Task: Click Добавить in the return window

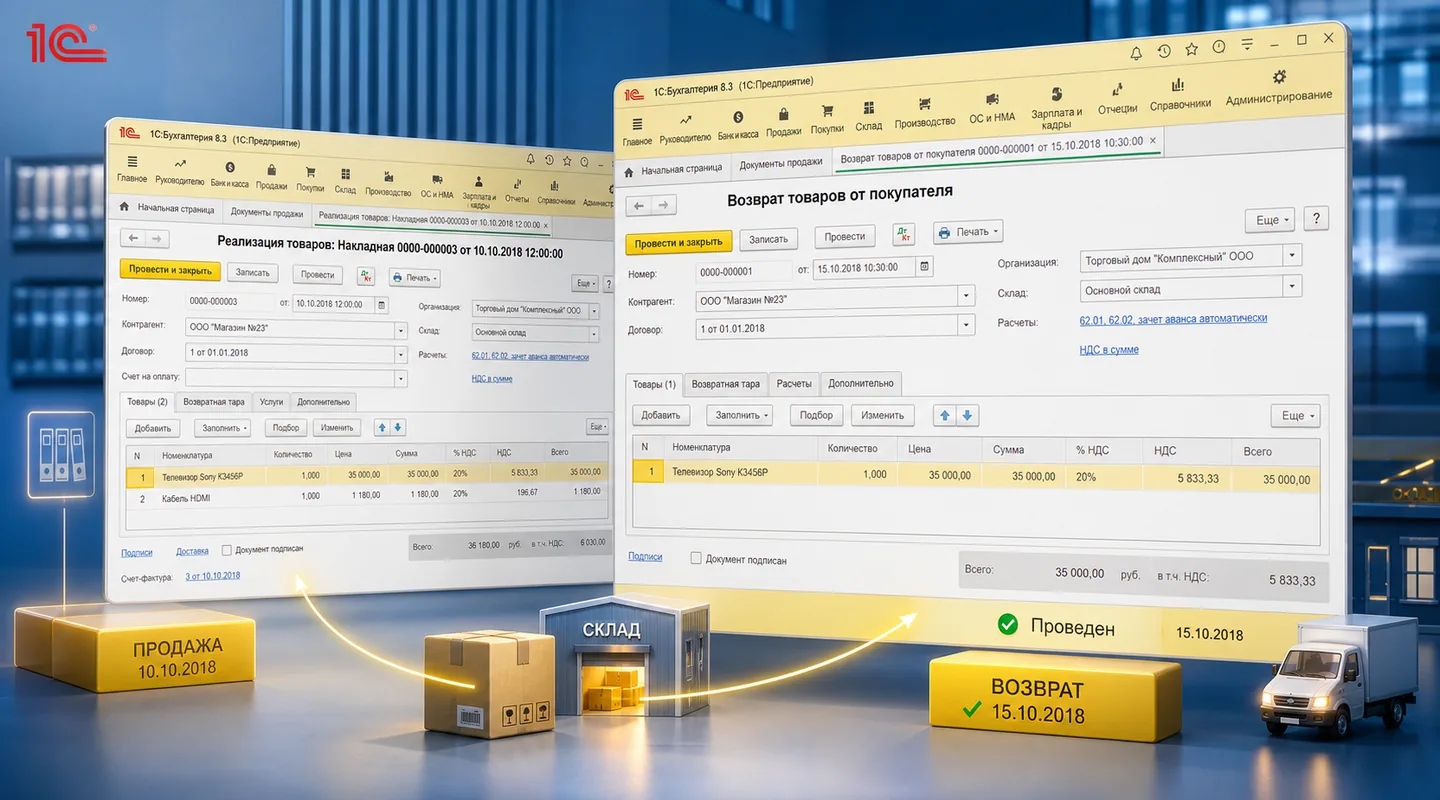Action: 661,415
